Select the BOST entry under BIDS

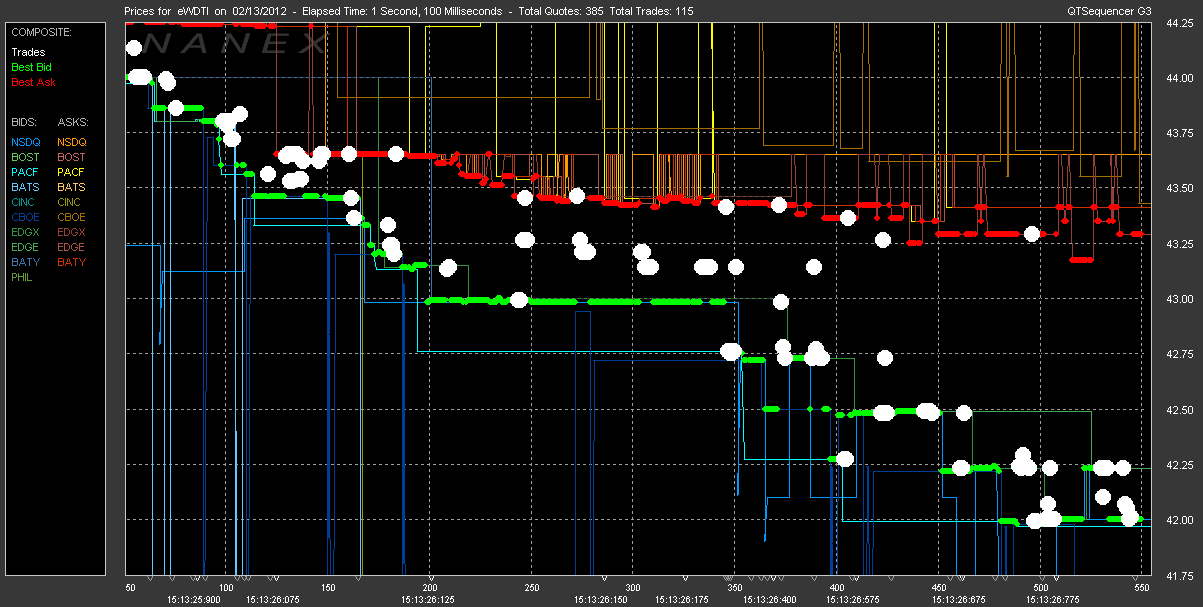(25, 157)
